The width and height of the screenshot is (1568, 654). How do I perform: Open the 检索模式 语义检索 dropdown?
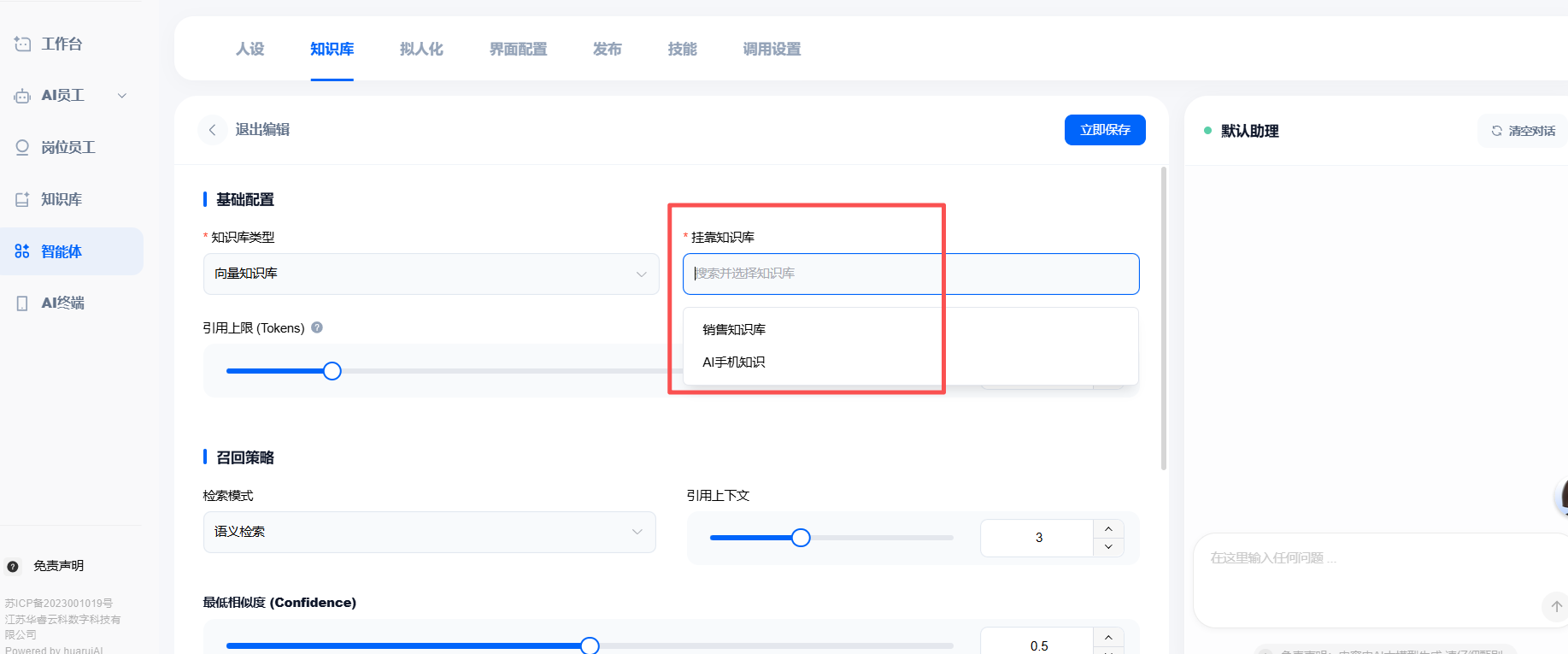point(429,532)
